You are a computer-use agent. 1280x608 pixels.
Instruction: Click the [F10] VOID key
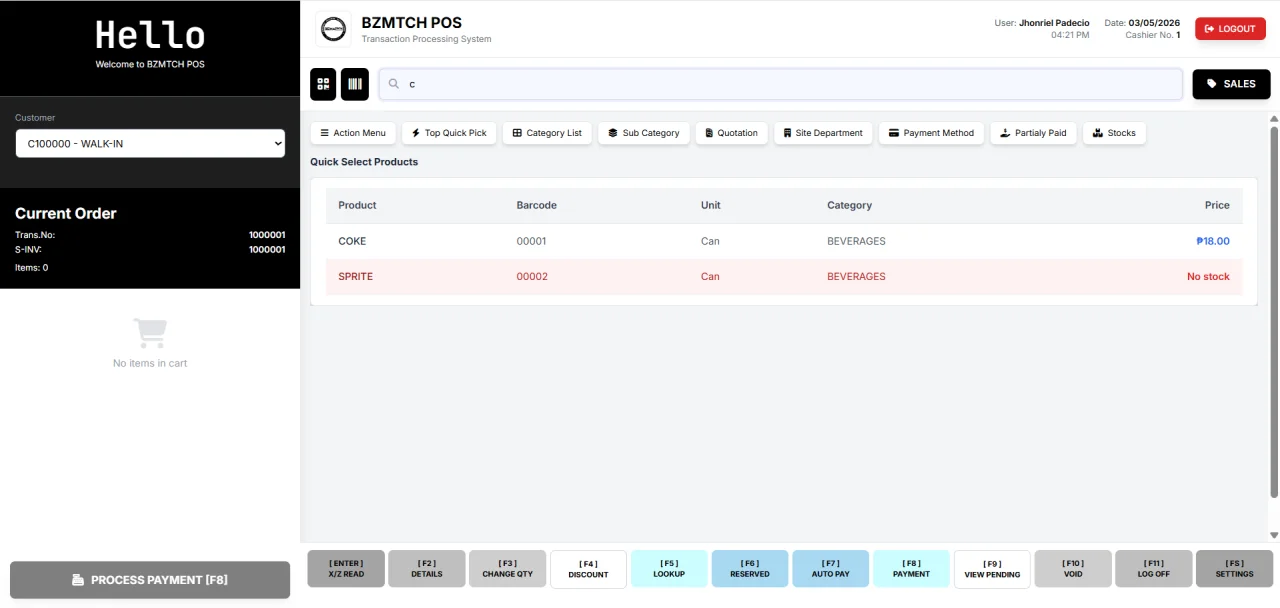[x=1073, y=569]
